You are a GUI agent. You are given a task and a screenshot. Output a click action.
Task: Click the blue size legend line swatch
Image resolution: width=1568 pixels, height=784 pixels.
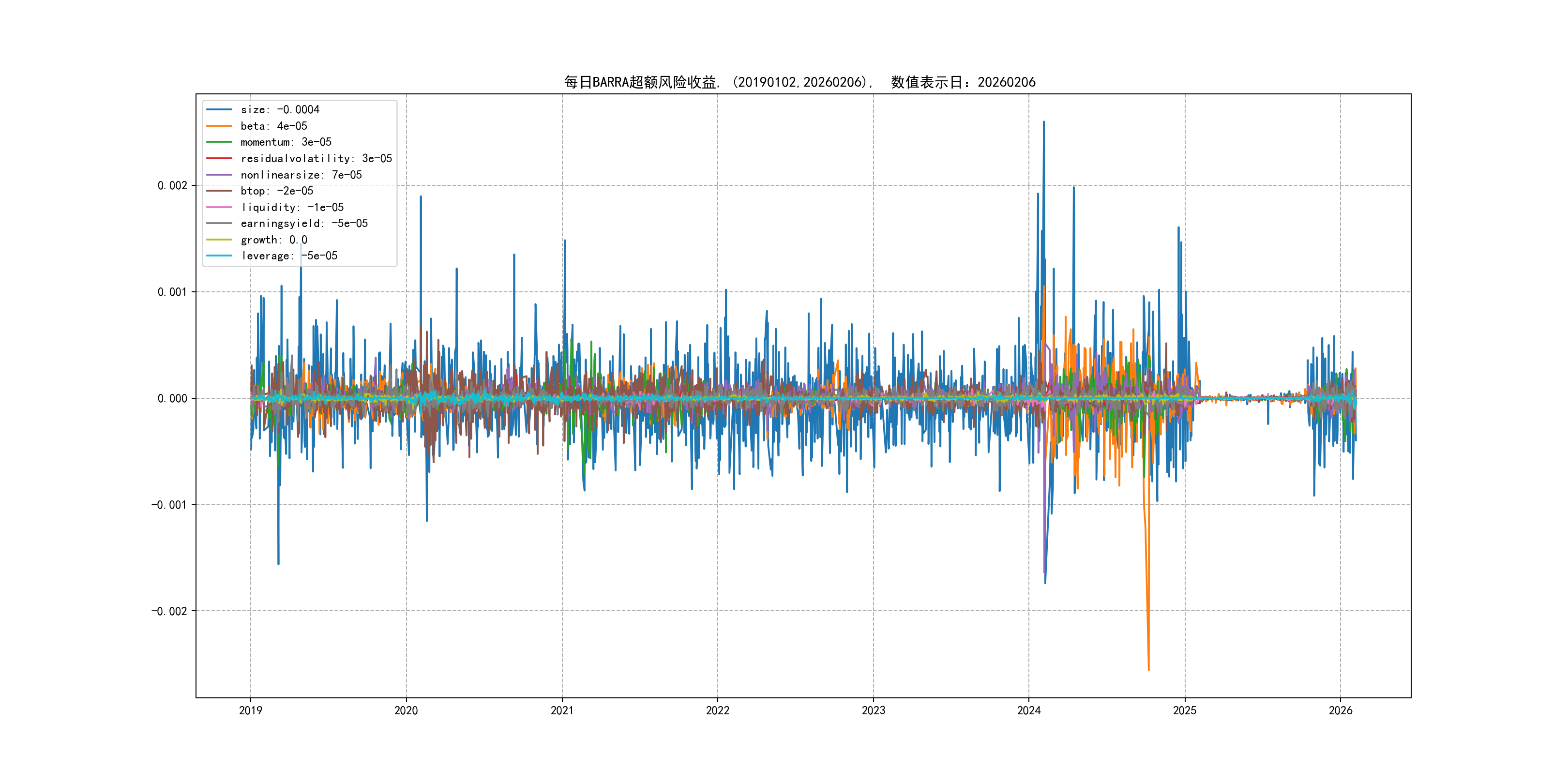(219, 109)
